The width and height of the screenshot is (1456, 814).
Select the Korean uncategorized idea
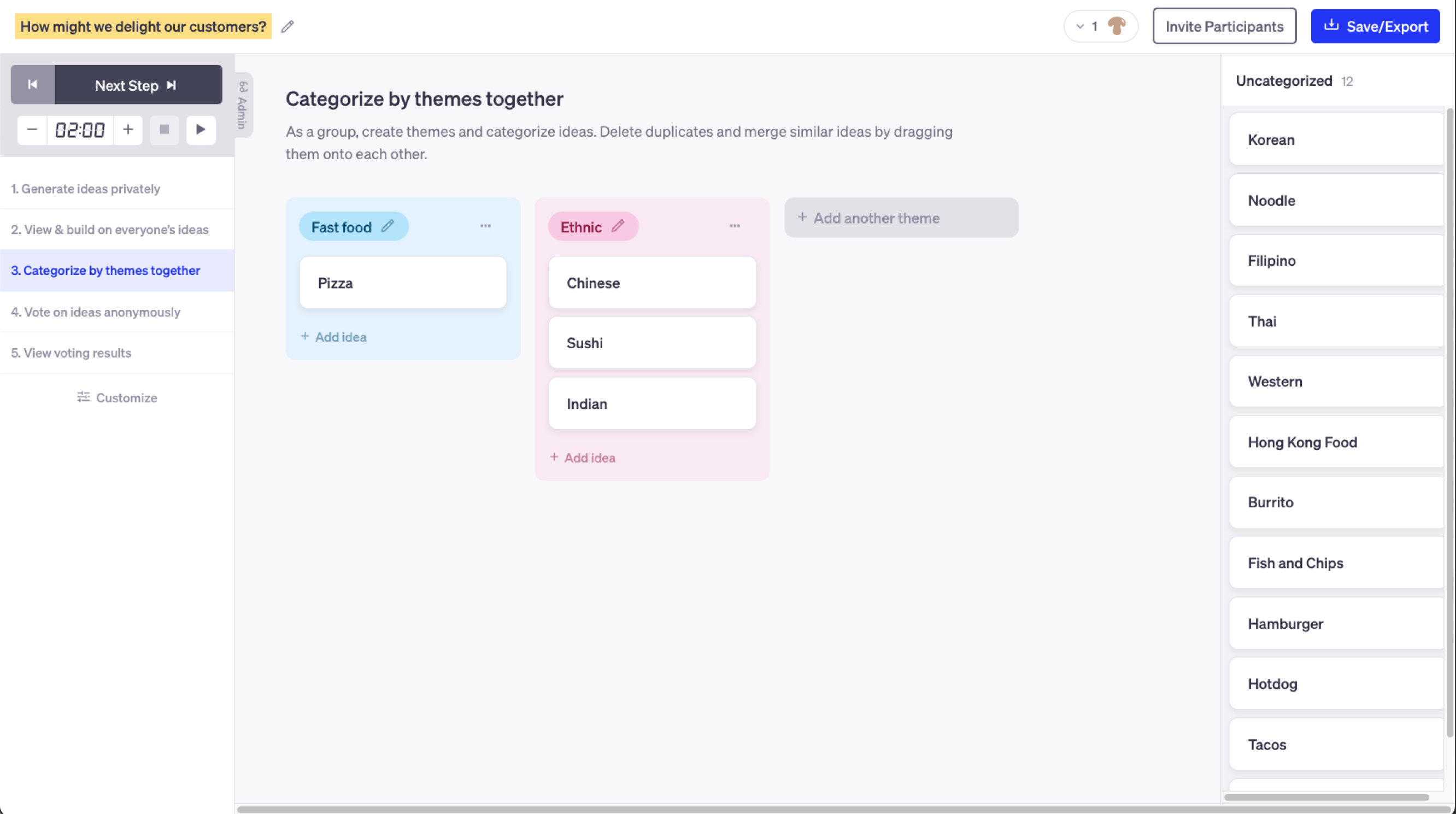[1337, 139]
